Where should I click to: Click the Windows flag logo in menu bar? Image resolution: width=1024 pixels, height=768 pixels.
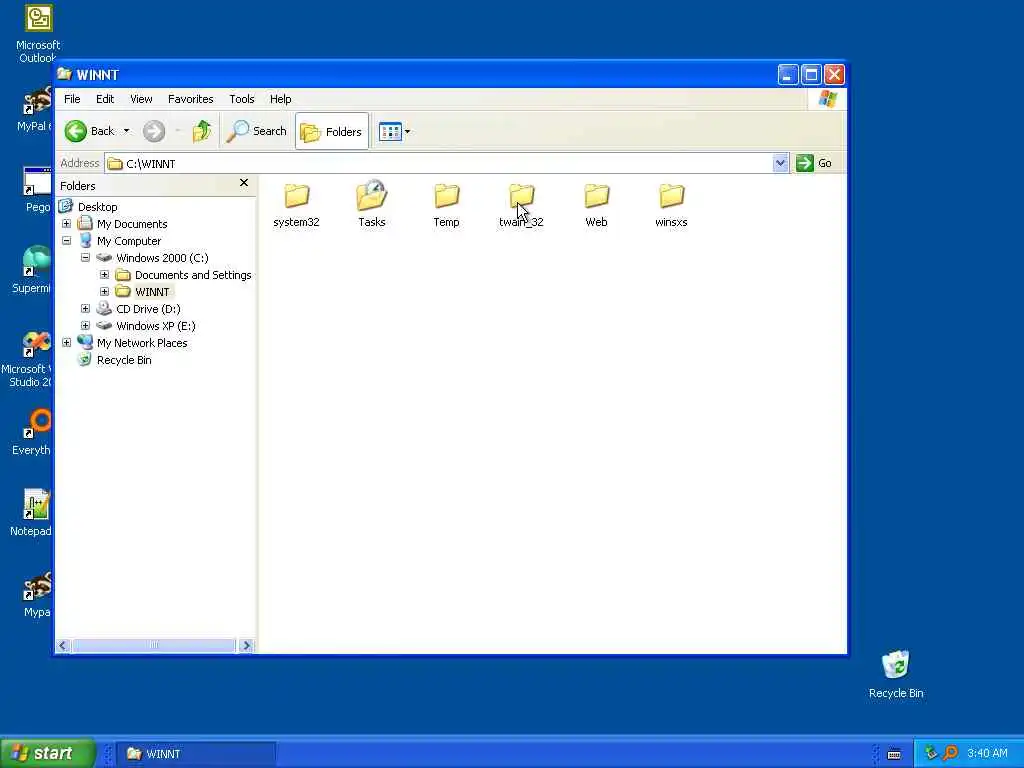click(827, 99)
